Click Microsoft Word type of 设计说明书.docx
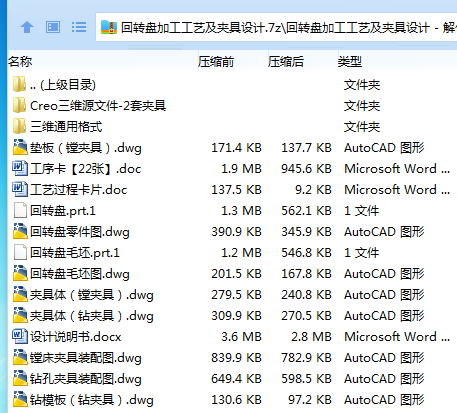 point(397,337)
